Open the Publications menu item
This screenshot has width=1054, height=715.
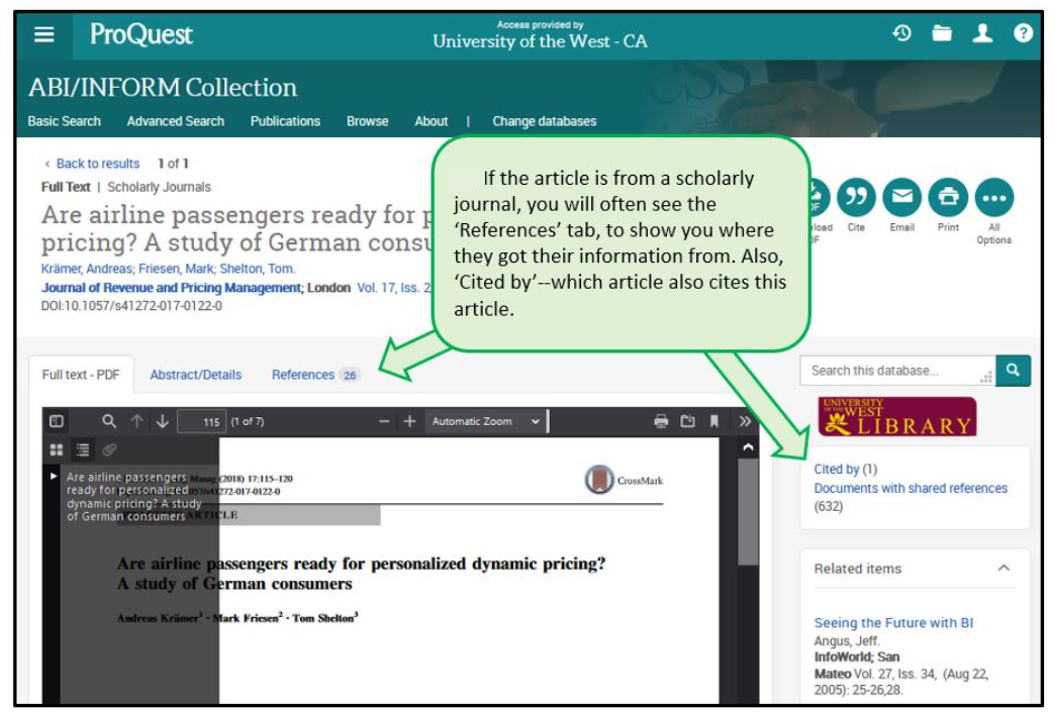(285, 121)
